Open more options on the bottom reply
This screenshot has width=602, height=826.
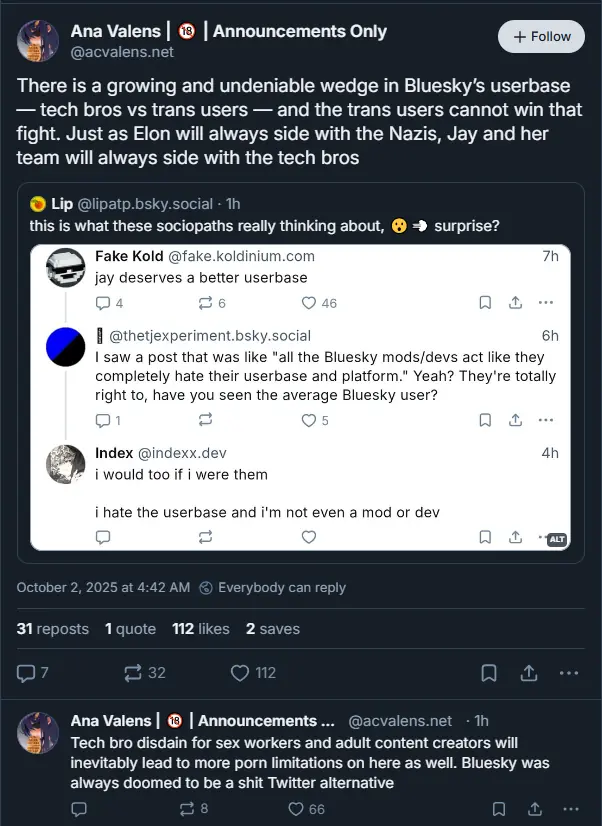click(x=569, y=808)
